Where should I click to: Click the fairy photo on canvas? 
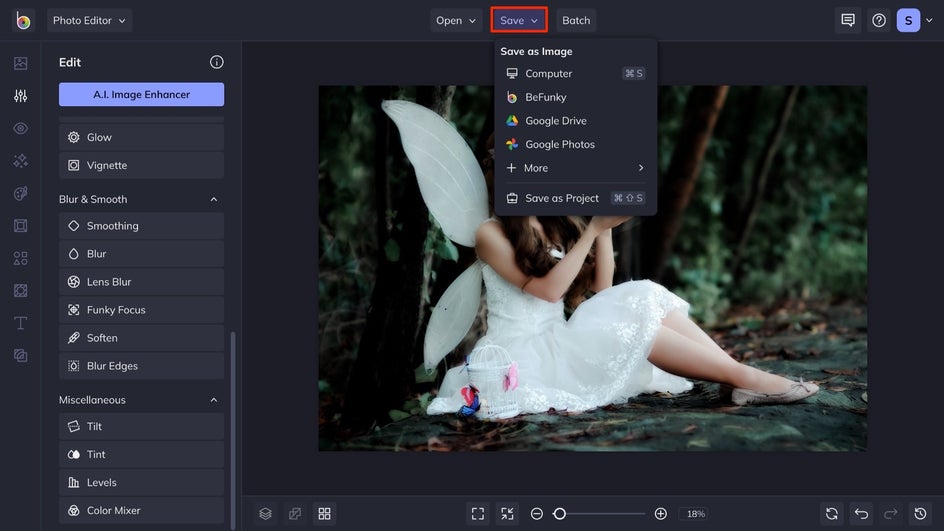pos(592,268)
